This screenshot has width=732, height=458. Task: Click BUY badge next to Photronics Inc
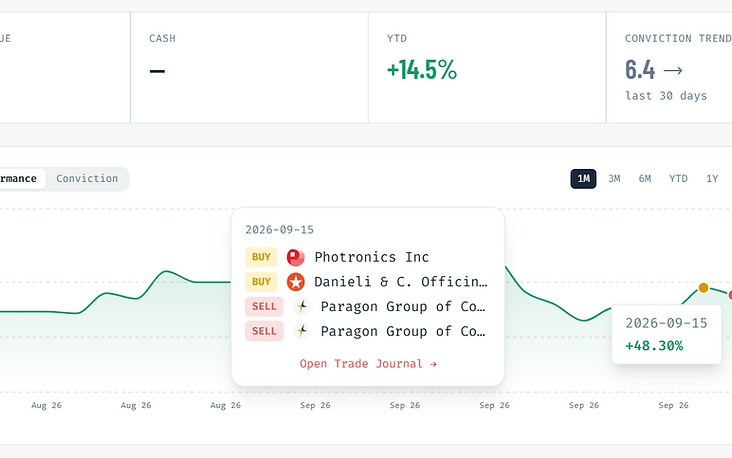click(261, 257)
